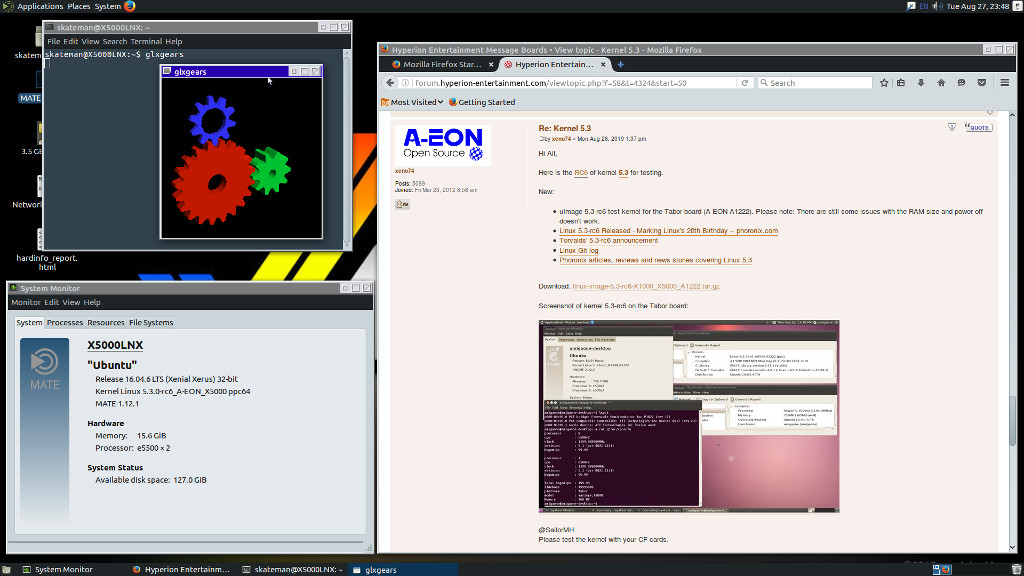Open the Re: Kernel 5.3 post title
Image resolution: width=1024 pixels, height=576 pixels.
(x=564, y=128)
